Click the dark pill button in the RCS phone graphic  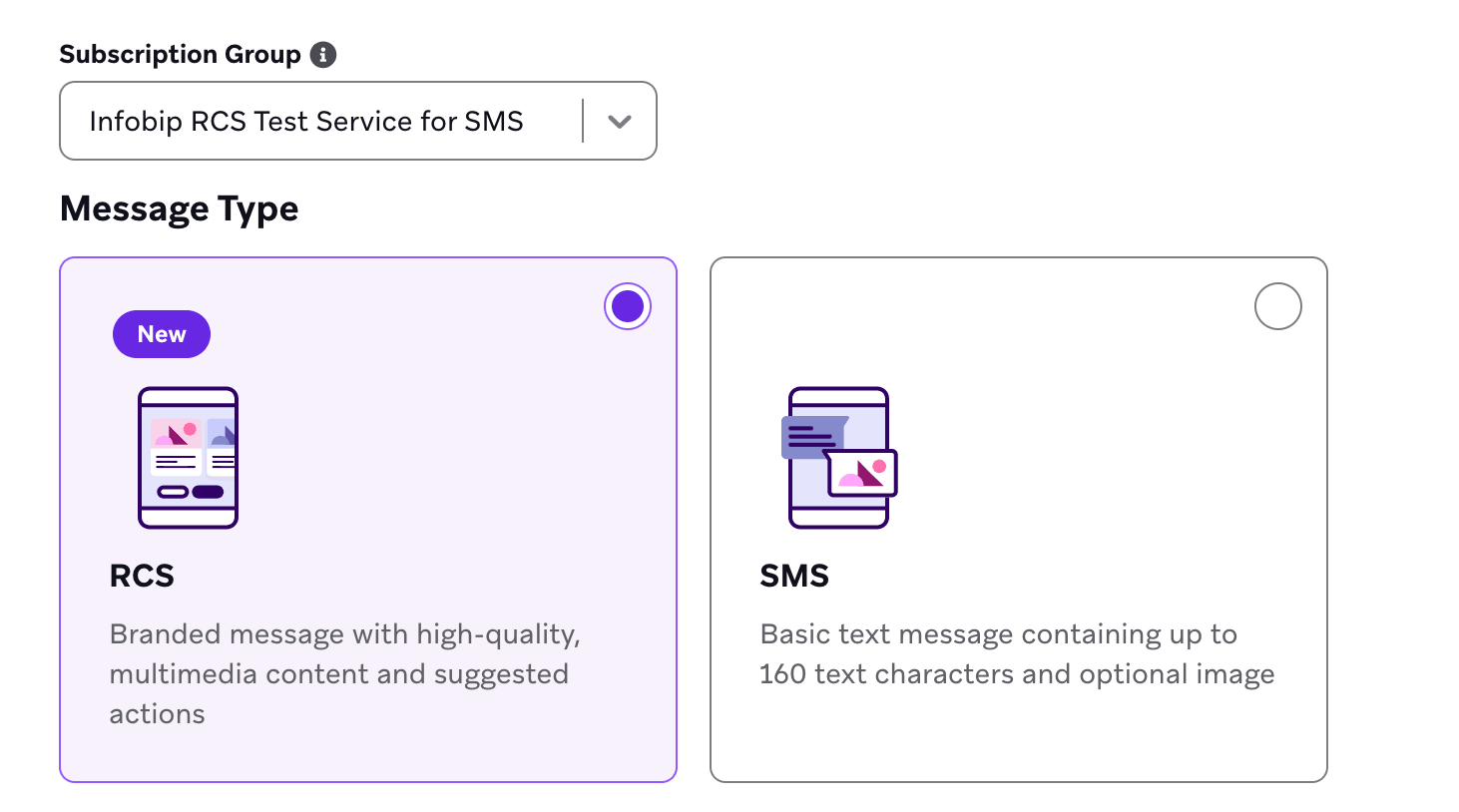[210, 493]
